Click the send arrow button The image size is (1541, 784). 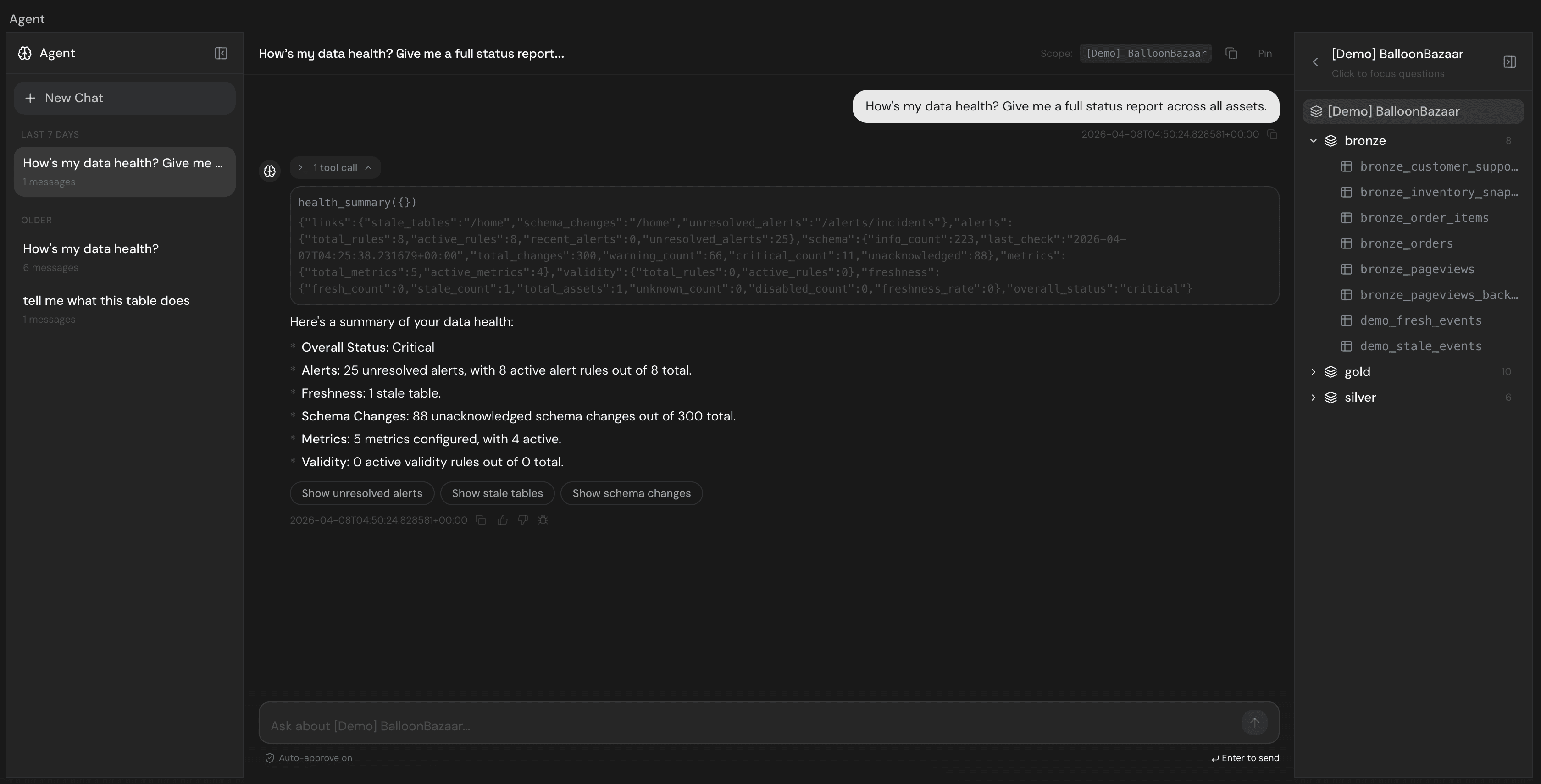(x=1254, y=723)
